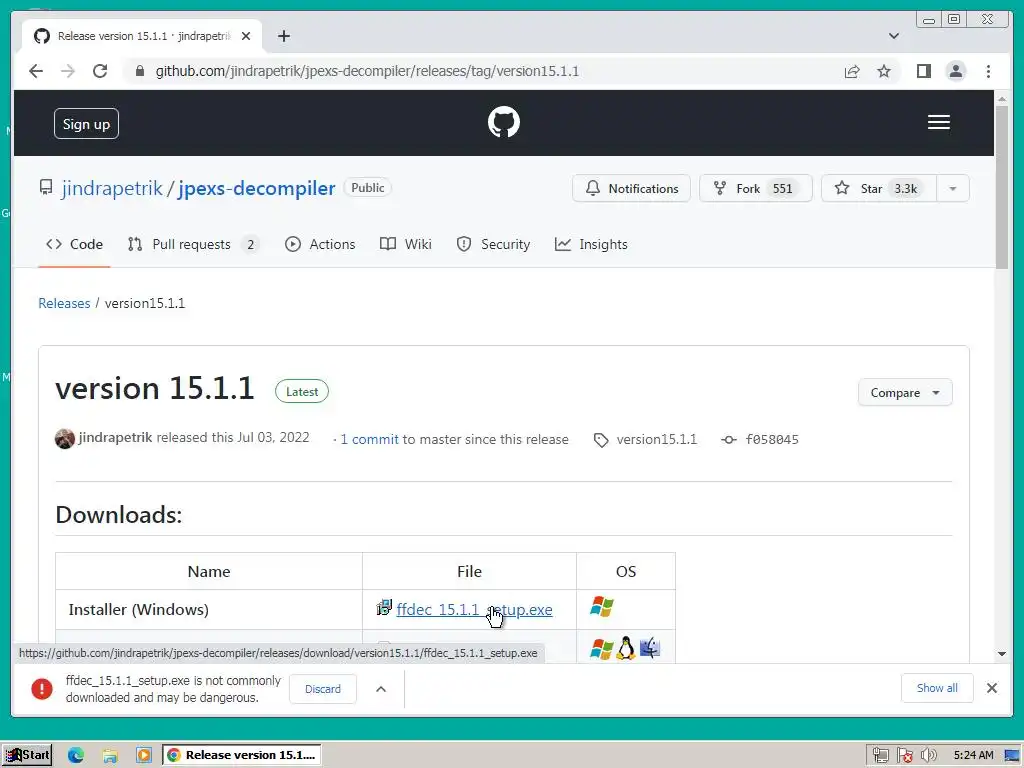
Task: Open File Explorer from the taskbar
Action: tap(110, 755)
